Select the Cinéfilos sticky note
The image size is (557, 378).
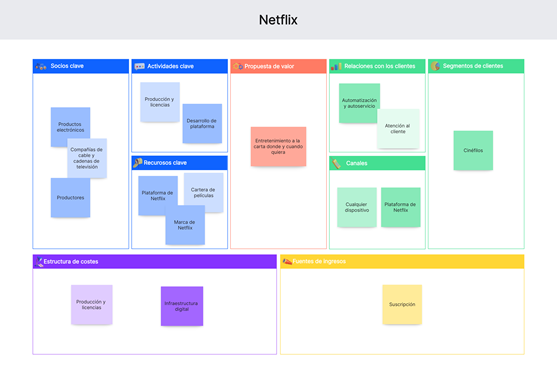tap(473, 151)
